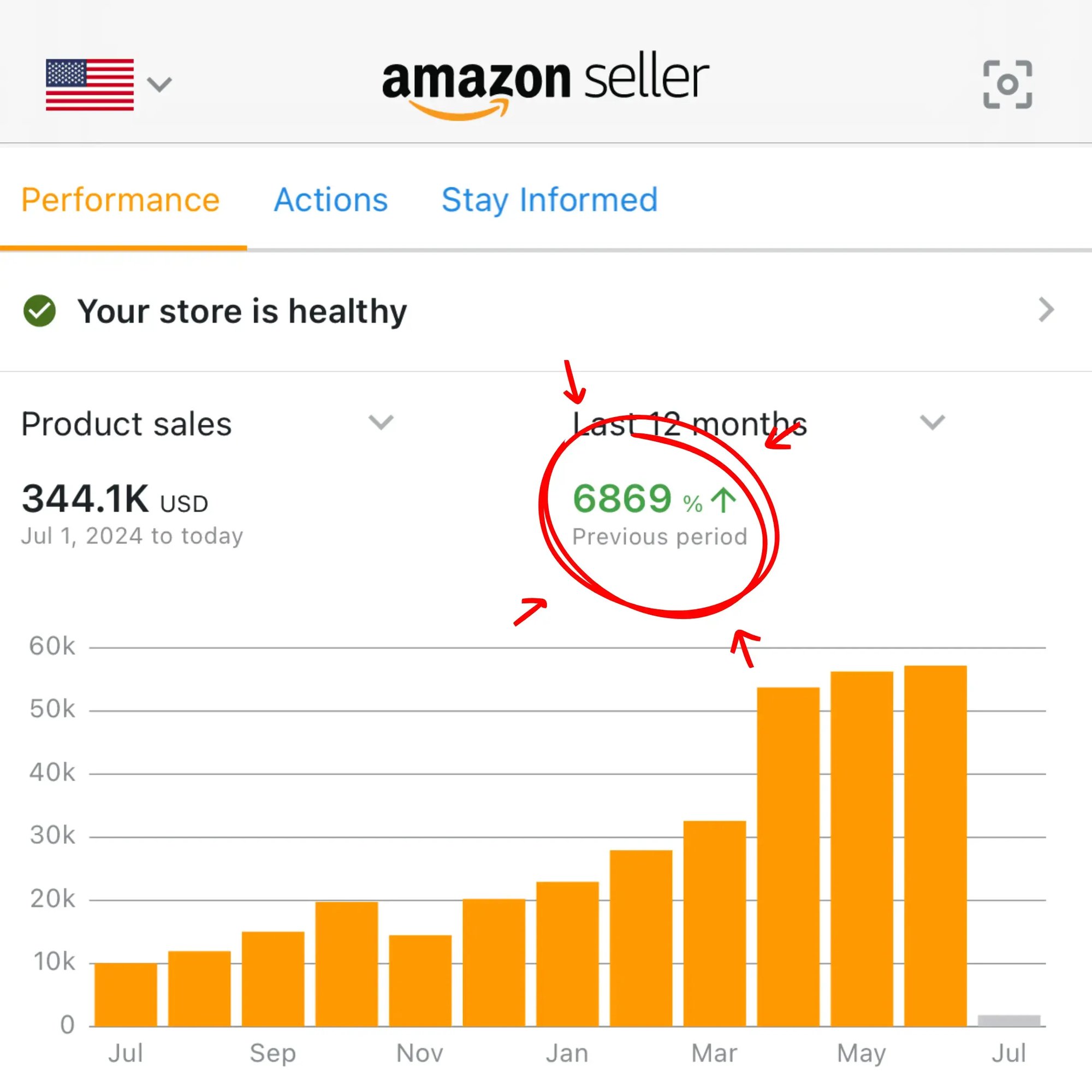Click the 344.1K USD sales total
Image resolution: width=1092 pixels, height=1092 pixels.
[115, 499]
